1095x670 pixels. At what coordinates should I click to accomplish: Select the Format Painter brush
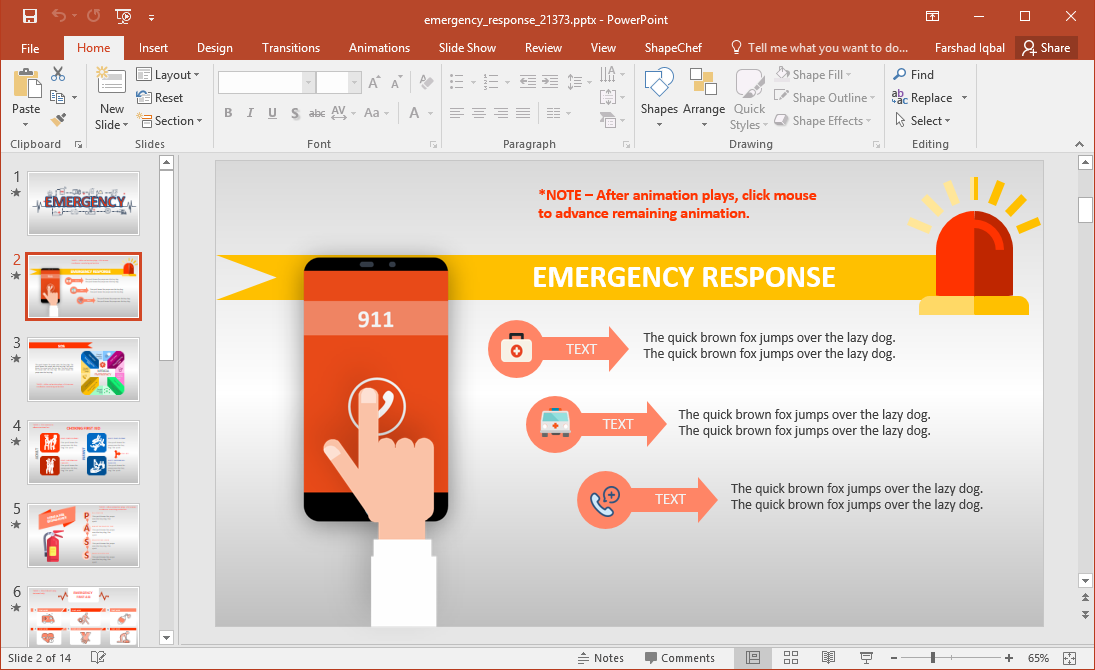(58, 120)
